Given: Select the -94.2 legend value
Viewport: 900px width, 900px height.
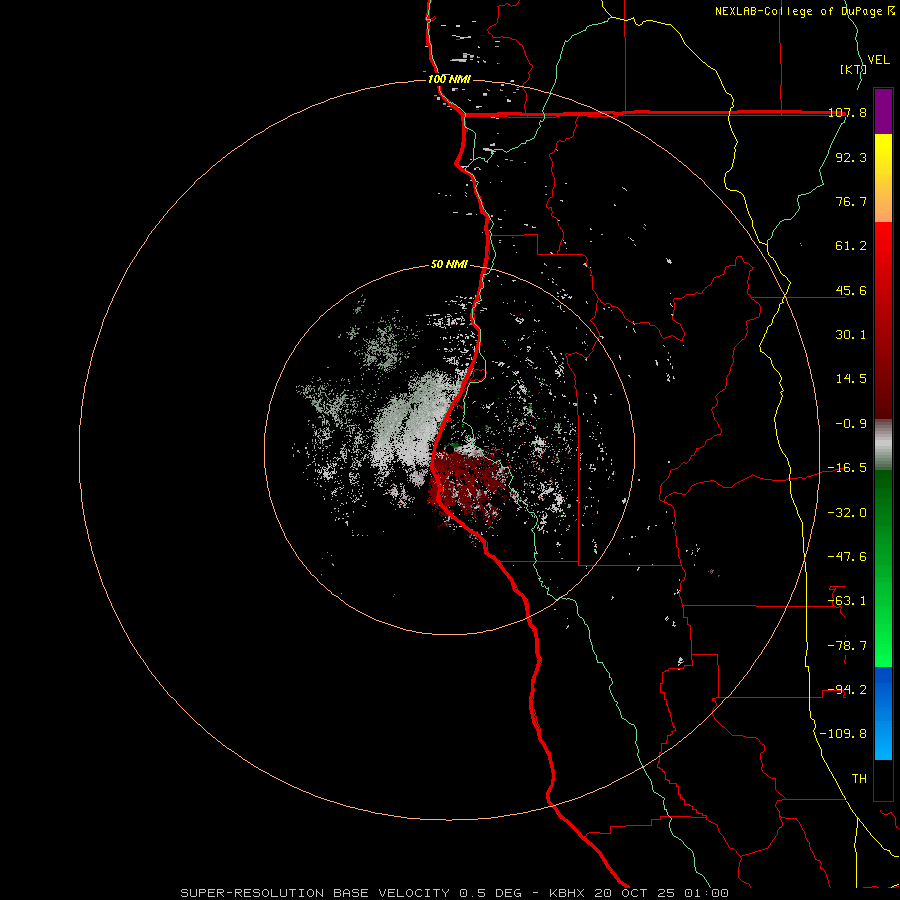Looking at the screenshot, I should point(847,690).
